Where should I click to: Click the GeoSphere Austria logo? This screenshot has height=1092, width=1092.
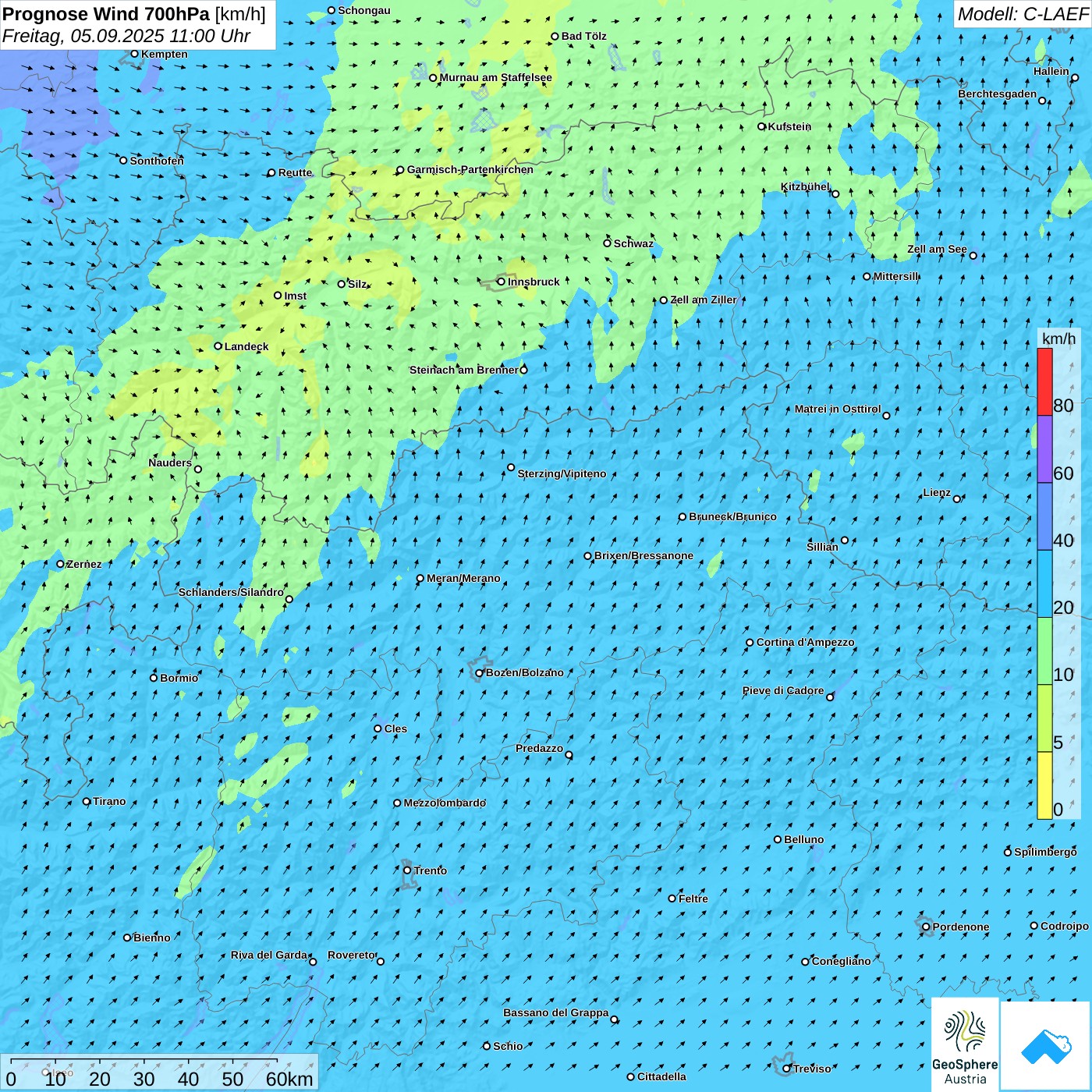(966, 1044)
